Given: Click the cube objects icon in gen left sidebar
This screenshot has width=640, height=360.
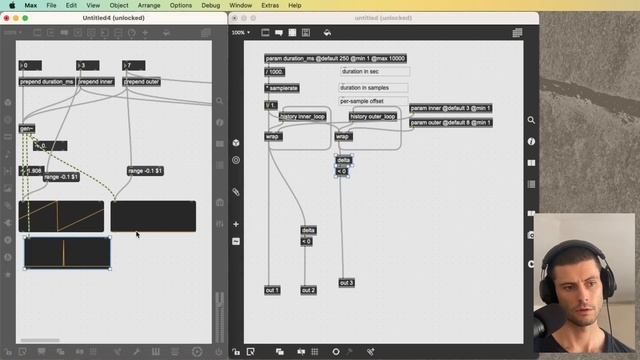Looking at the screenshot, I should point(236,143).
